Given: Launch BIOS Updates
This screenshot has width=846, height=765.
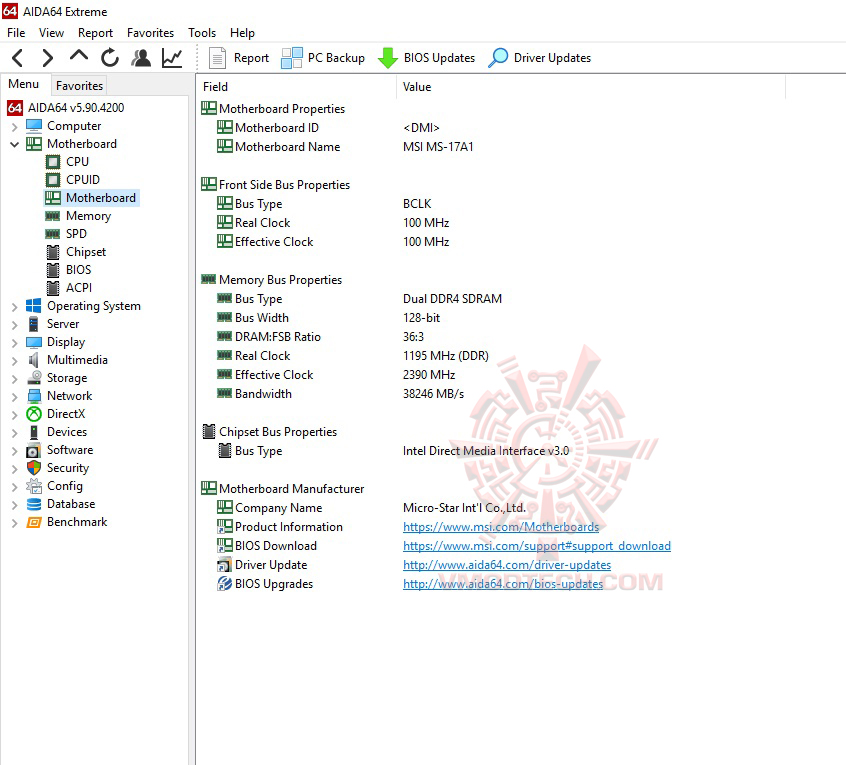Looking at the screenshot, I should pyautogui.click(x=427, y=57).
